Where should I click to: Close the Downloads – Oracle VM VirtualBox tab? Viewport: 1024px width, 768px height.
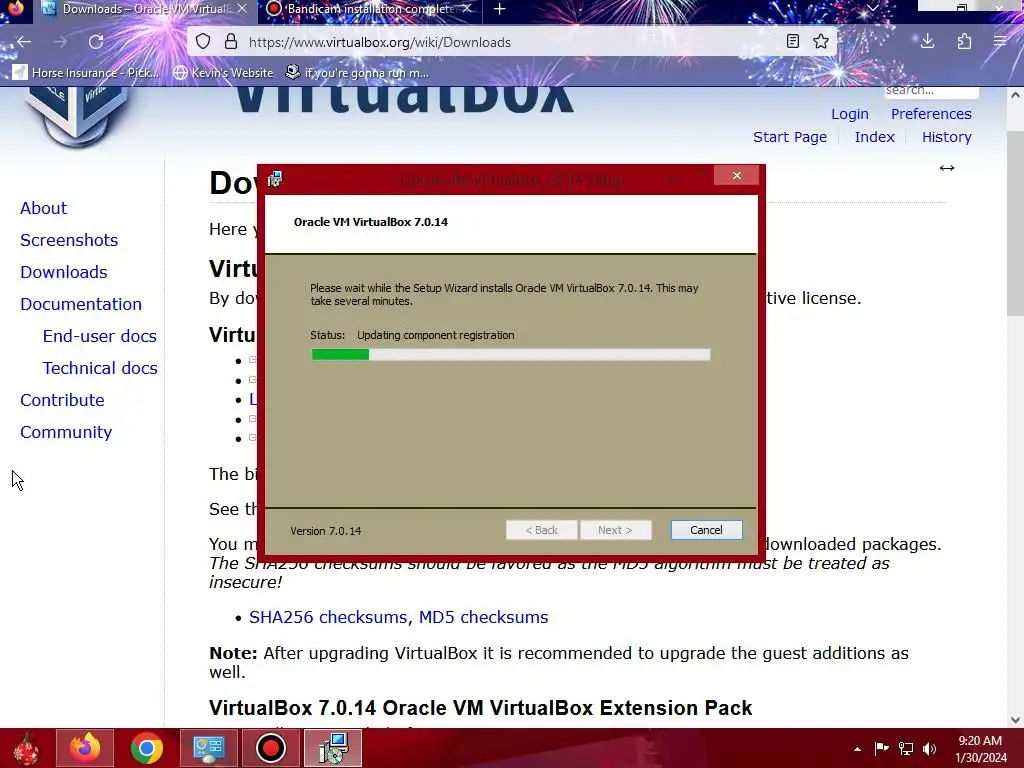pyautogui.click(x=242, y=9)
